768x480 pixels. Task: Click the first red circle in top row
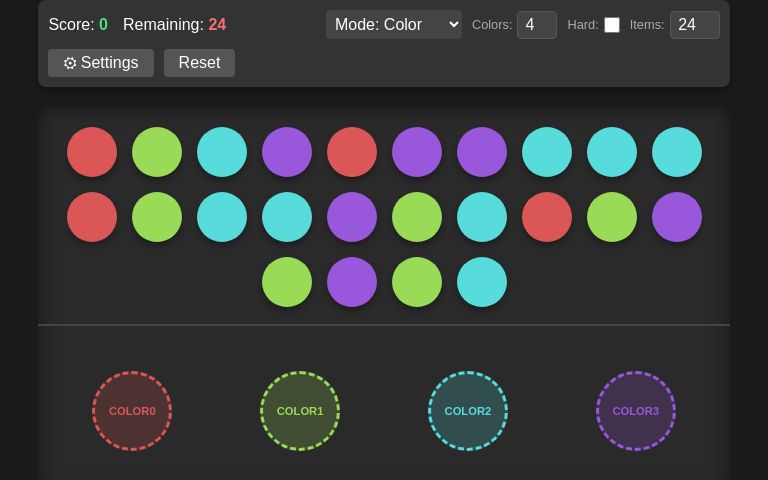(x=92, y=152)
